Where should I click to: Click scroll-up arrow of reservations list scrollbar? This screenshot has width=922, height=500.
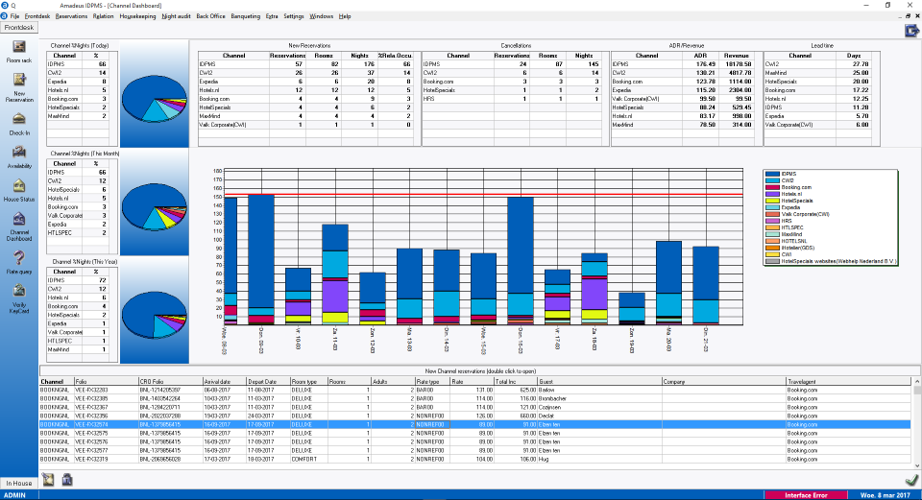917,382
